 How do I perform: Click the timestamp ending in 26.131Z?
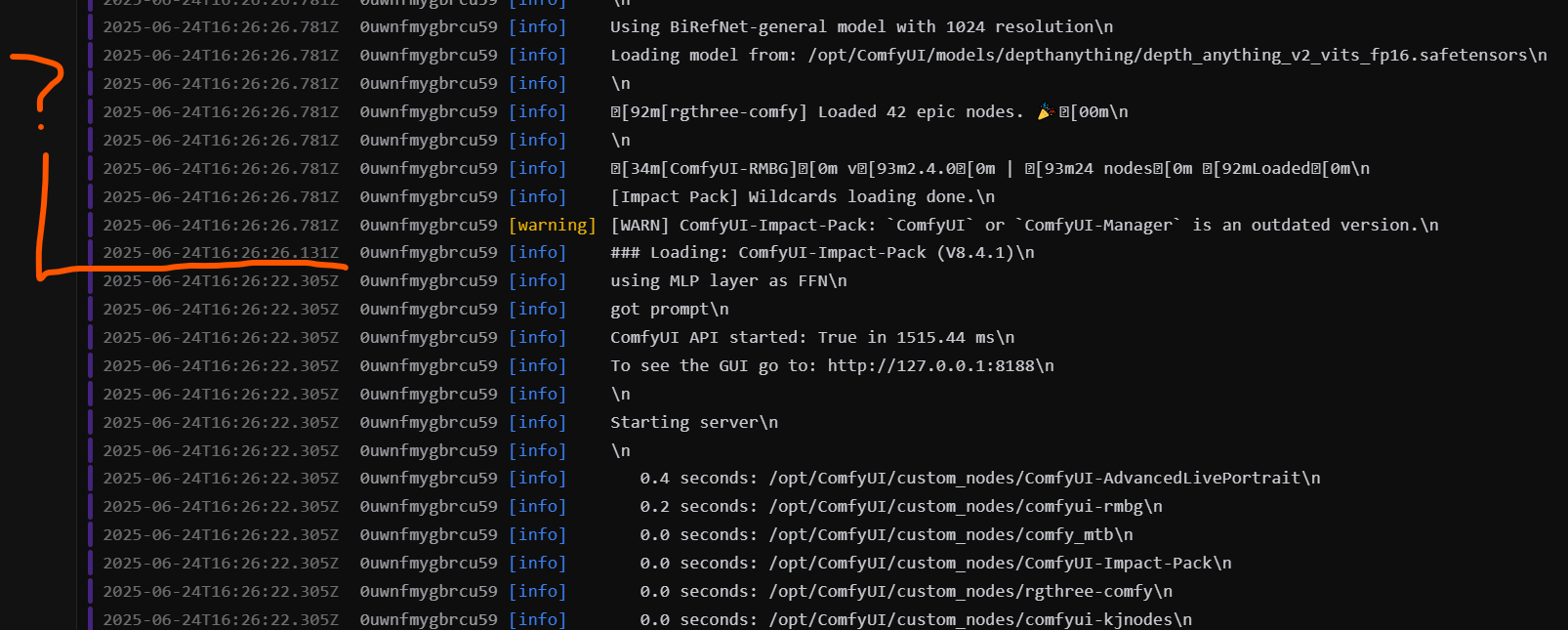tap(221, 252)
